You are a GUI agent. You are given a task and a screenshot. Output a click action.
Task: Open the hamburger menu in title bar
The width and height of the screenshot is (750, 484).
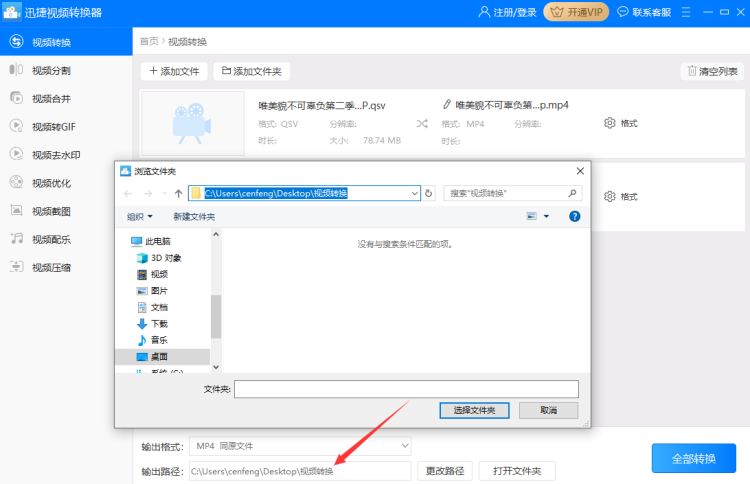coord(686,12)
